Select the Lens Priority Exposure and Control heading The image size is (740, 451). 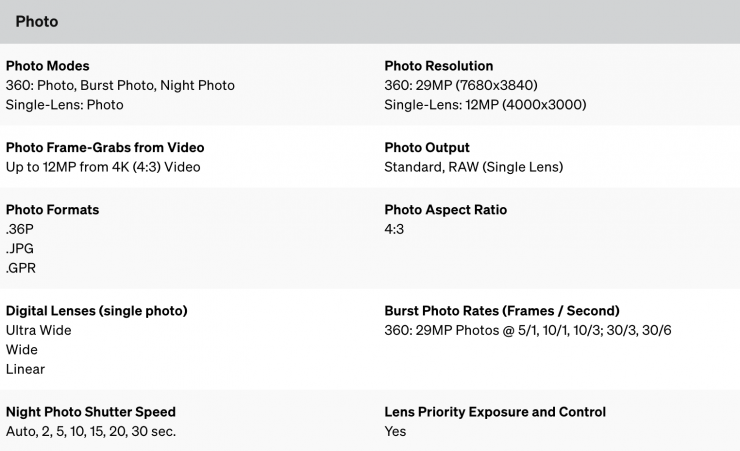495,412
